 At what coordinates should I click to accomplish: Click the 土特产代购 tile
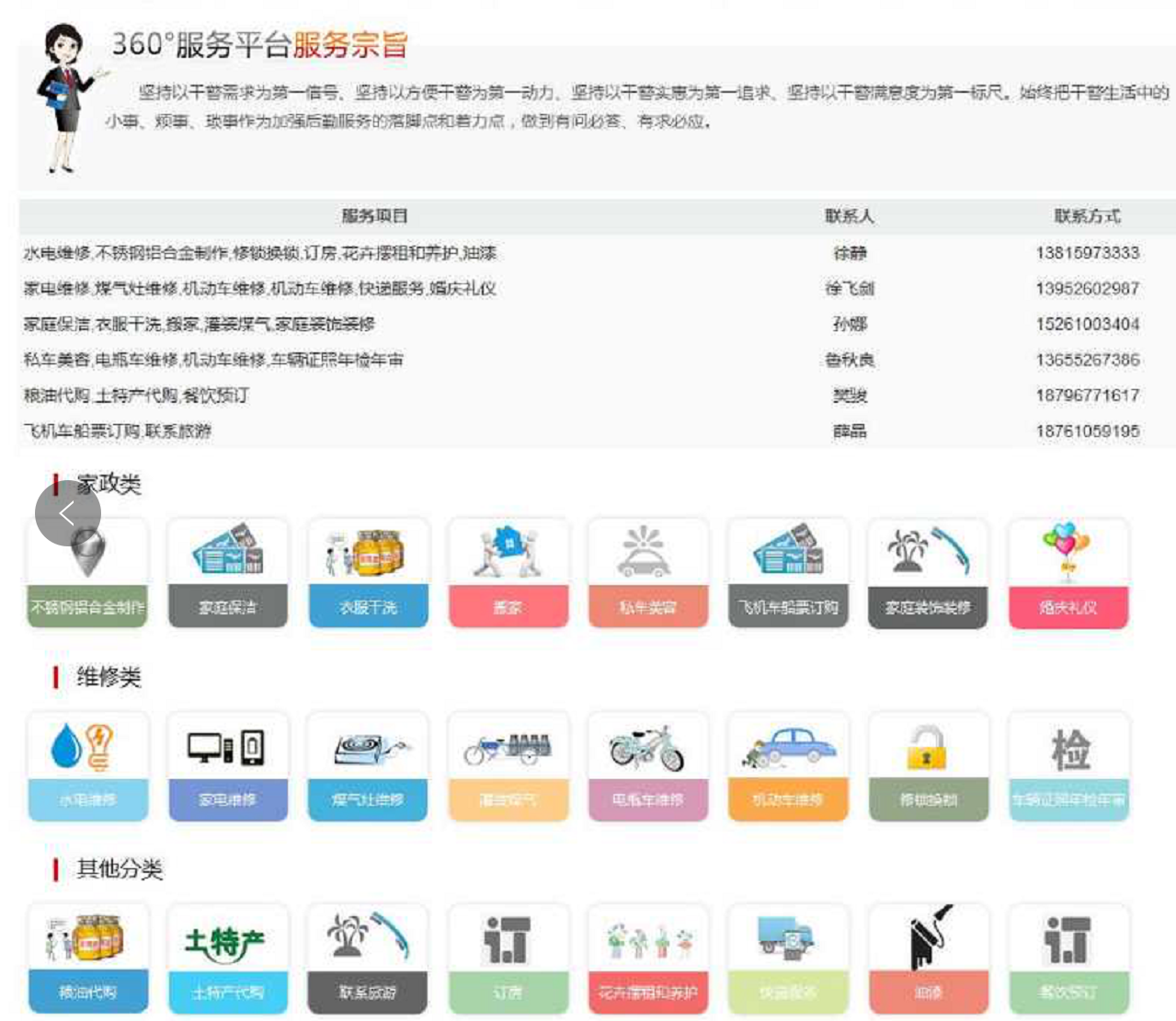(x=227, y=958)
